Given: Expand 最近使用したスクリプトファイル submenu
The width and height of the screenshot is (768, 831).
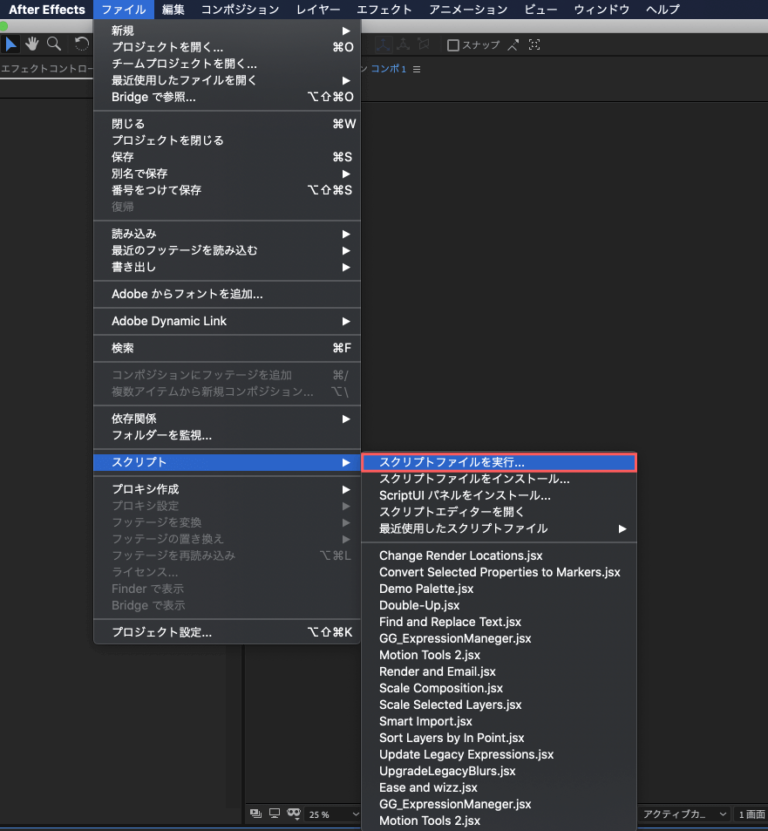Looking at the screenshot, I should [499, 528].
